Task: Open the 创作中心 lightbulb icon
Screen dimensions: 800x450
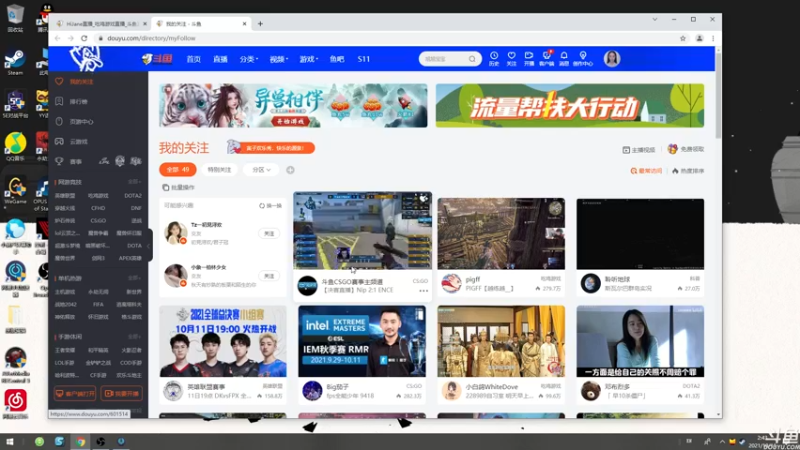Action: 583,58
